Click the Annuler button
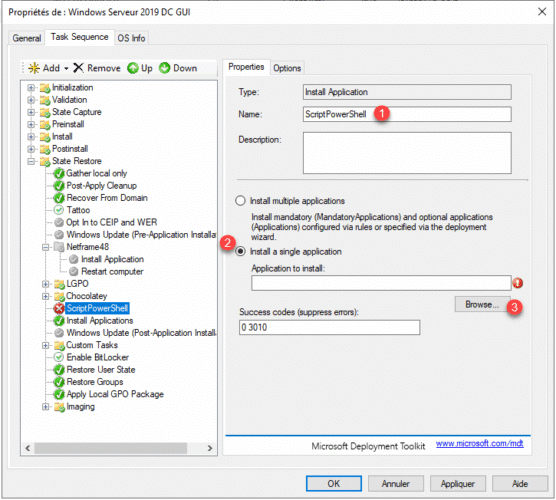 click(396, 484)
